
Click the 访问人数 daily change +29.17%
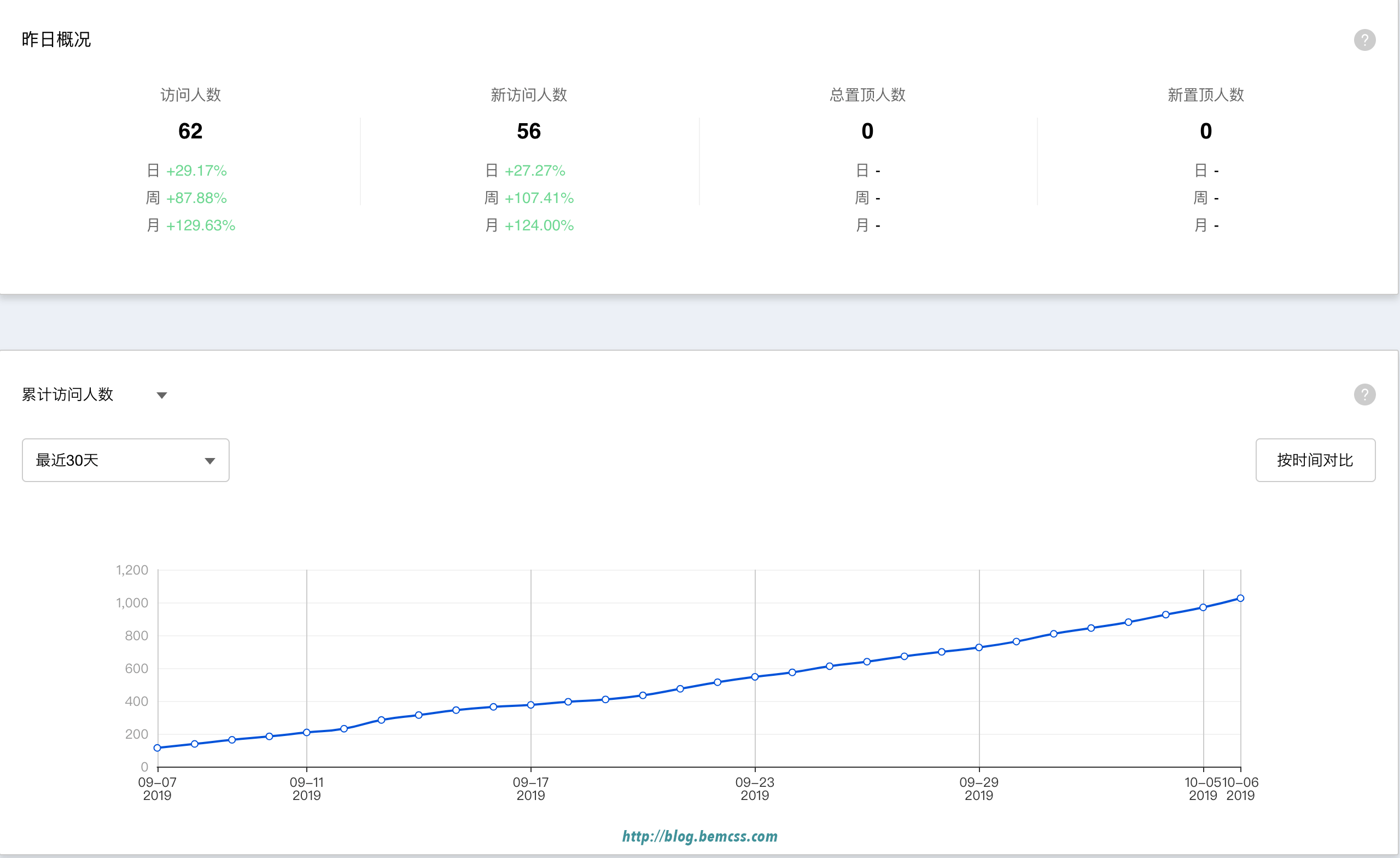tap(196, 171)
